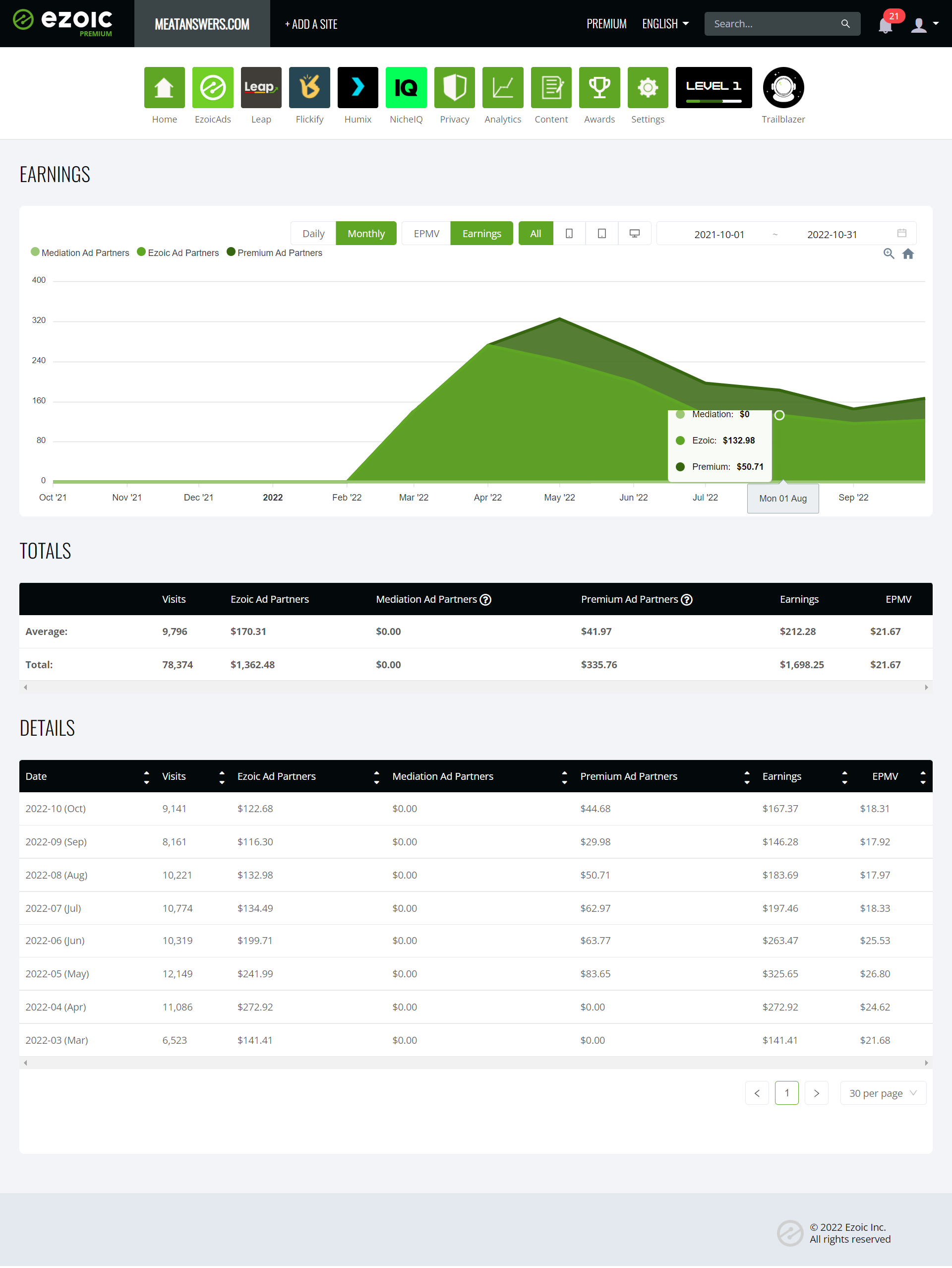Screen dimensions: 952x1268
Task: Filter earnings by desktop device icon
Action: 635,233
